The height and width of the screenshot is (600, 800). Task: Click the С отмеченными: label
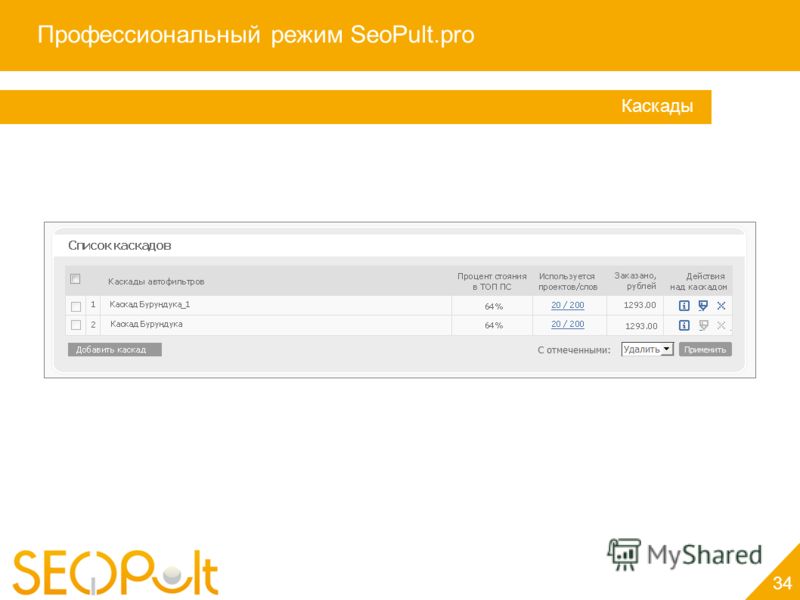574,350
